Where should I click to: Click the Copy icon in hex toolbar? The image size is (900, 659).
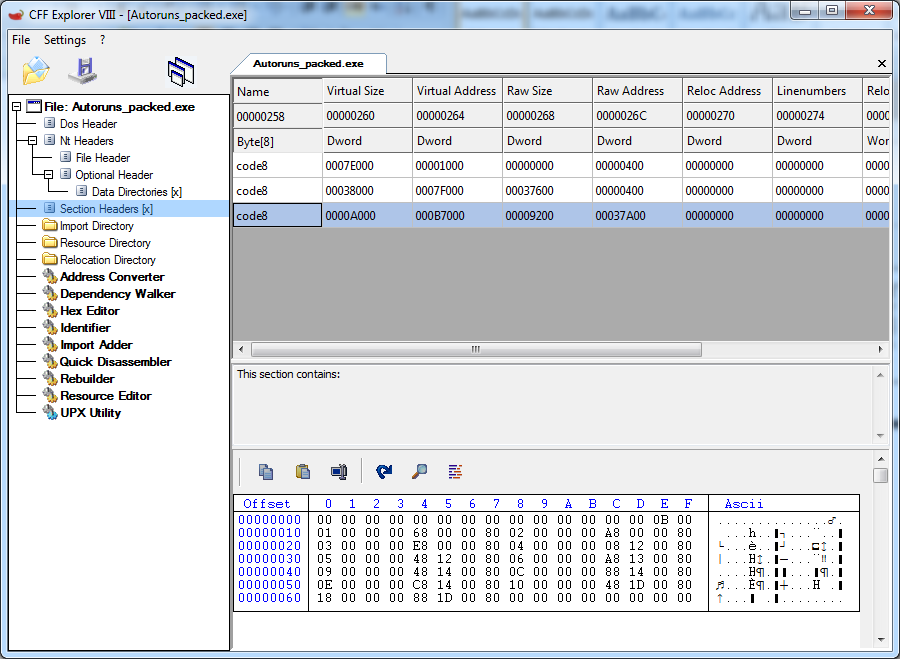[x=266, y=472]
